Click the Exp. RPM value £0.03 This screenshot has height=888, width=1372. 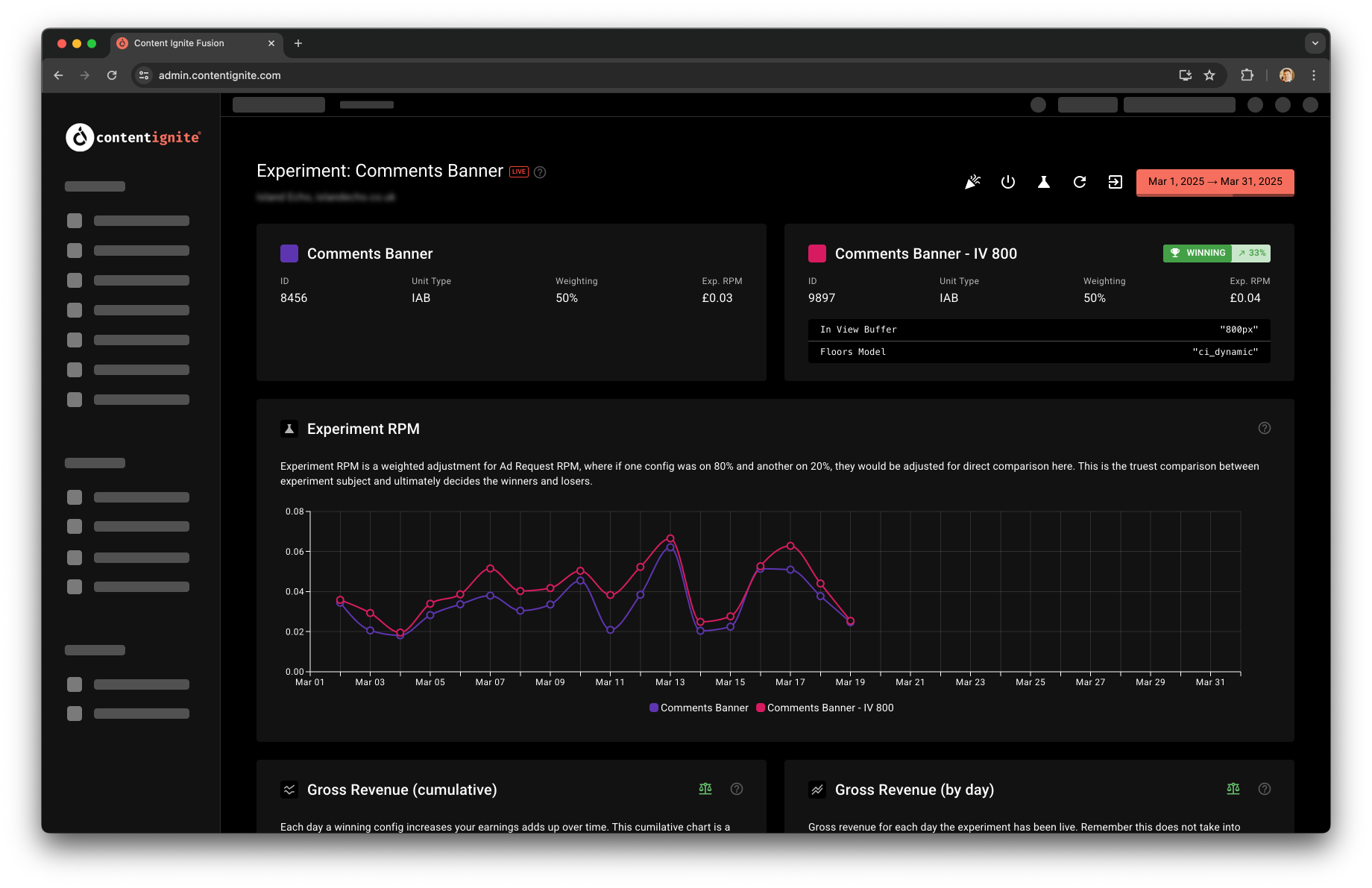717,298
